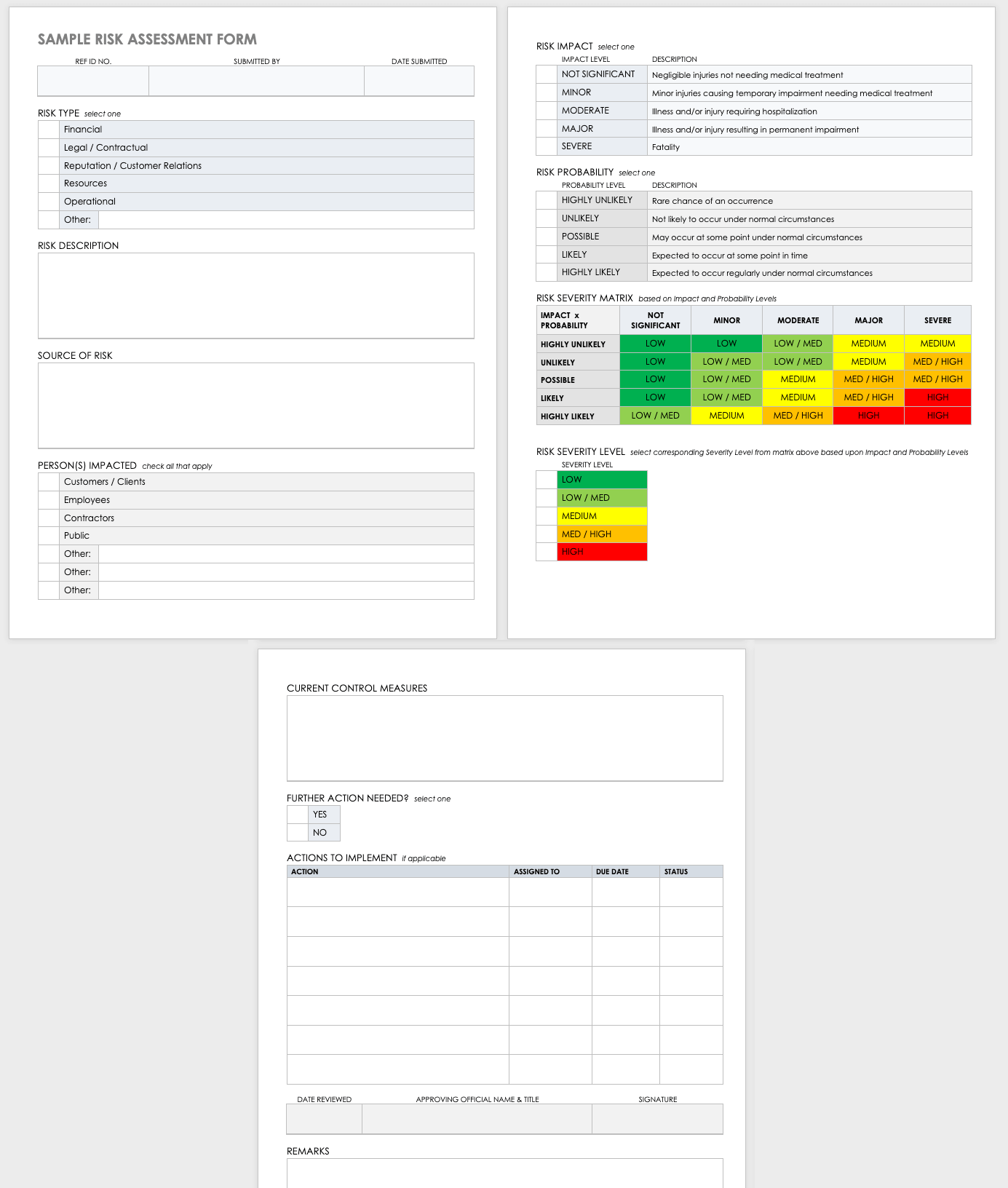Click the first Action row cell

click(397, 892)
